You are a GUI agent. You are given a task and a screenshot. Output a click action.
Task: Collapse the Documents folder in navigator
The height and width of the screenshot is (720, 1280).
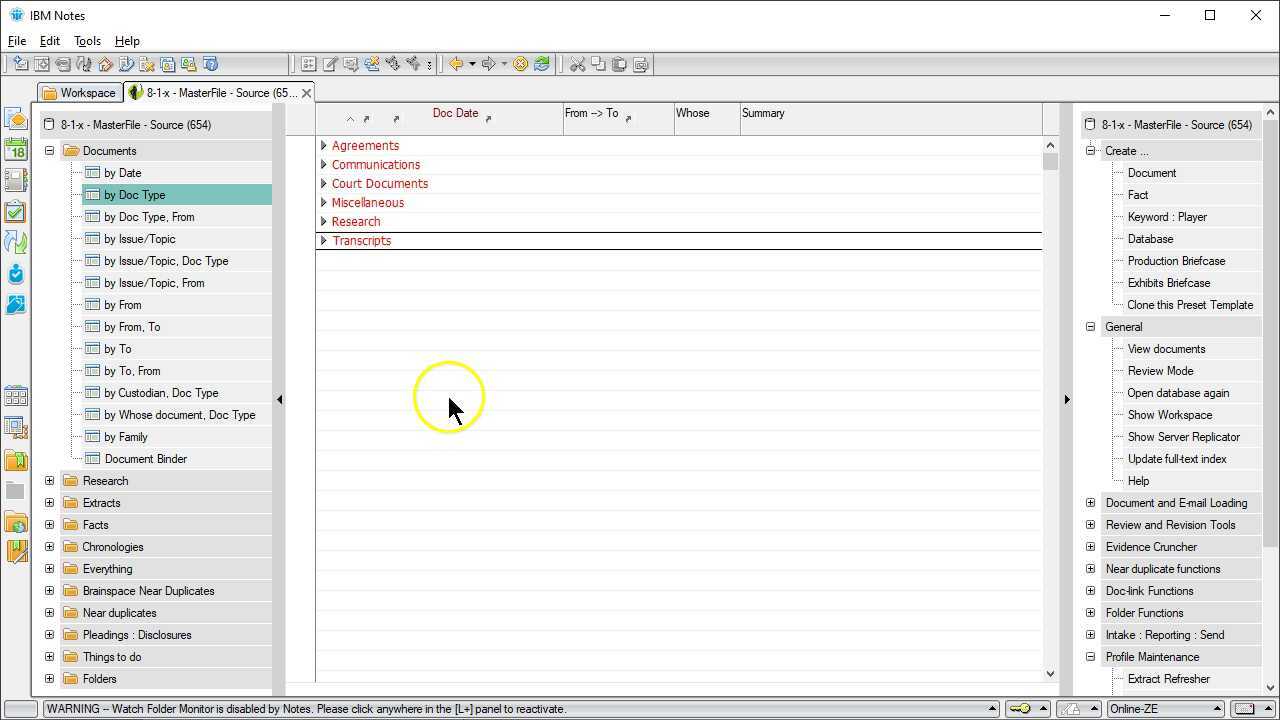click(x=49, y=151)
